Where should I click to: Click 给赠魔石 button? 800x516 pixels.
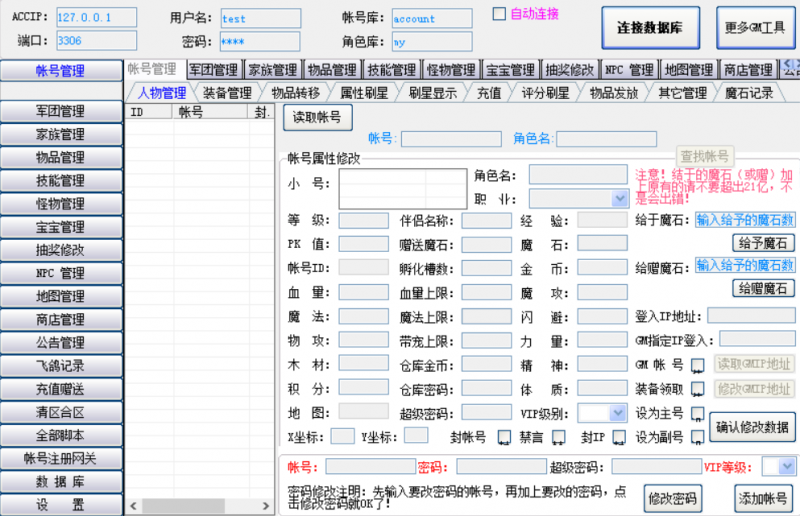pos(763,288)
